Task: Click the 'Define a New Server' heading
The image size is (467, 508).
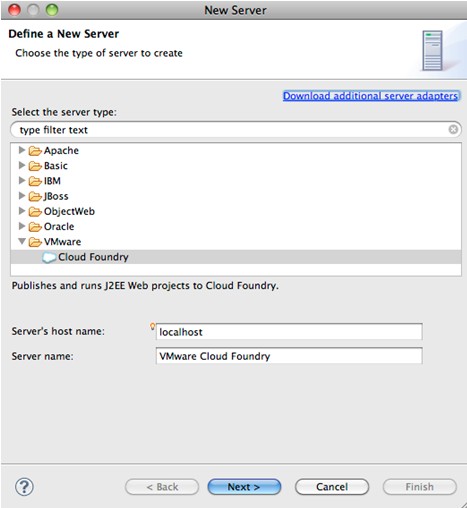Action: tap(64, 34)
